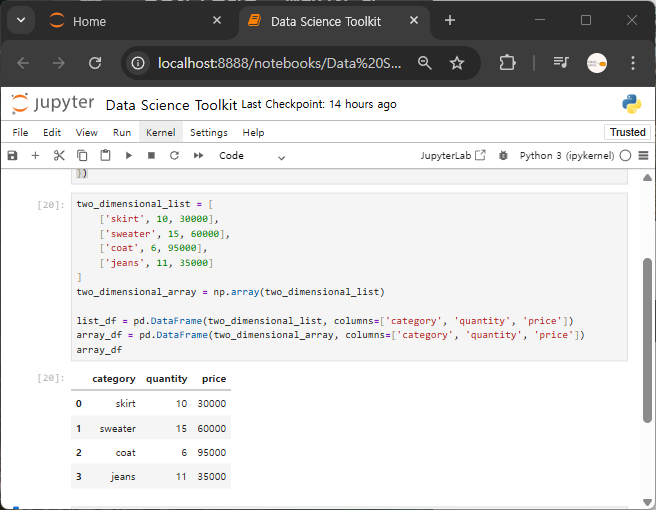Click the [20] output prompt beside the table
The height and width of the screenshot is (510, 656).
click(x=51, y=378)
